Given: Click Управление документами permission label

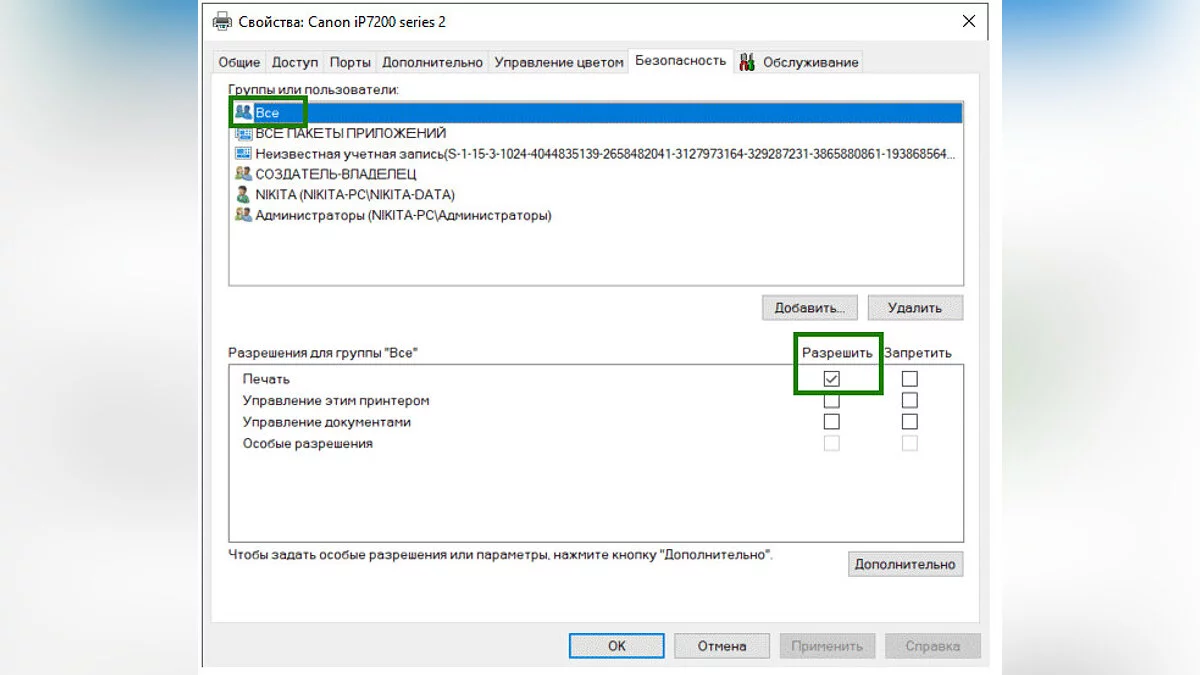Looking at the screenshot, I should [x=327, y=422].
